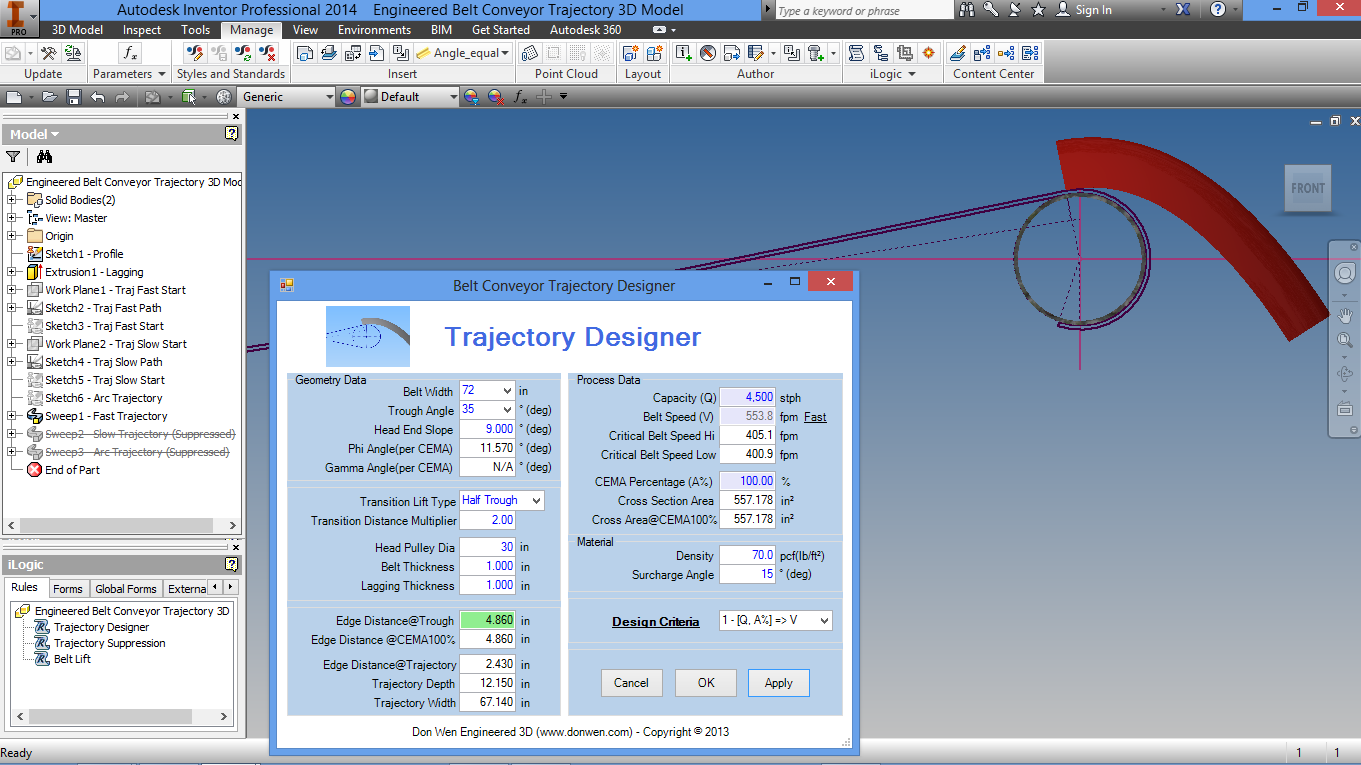Expand the Extrusion1 - Lagging node
Screen dimensions: 1361x765
[x=12, y=272]
